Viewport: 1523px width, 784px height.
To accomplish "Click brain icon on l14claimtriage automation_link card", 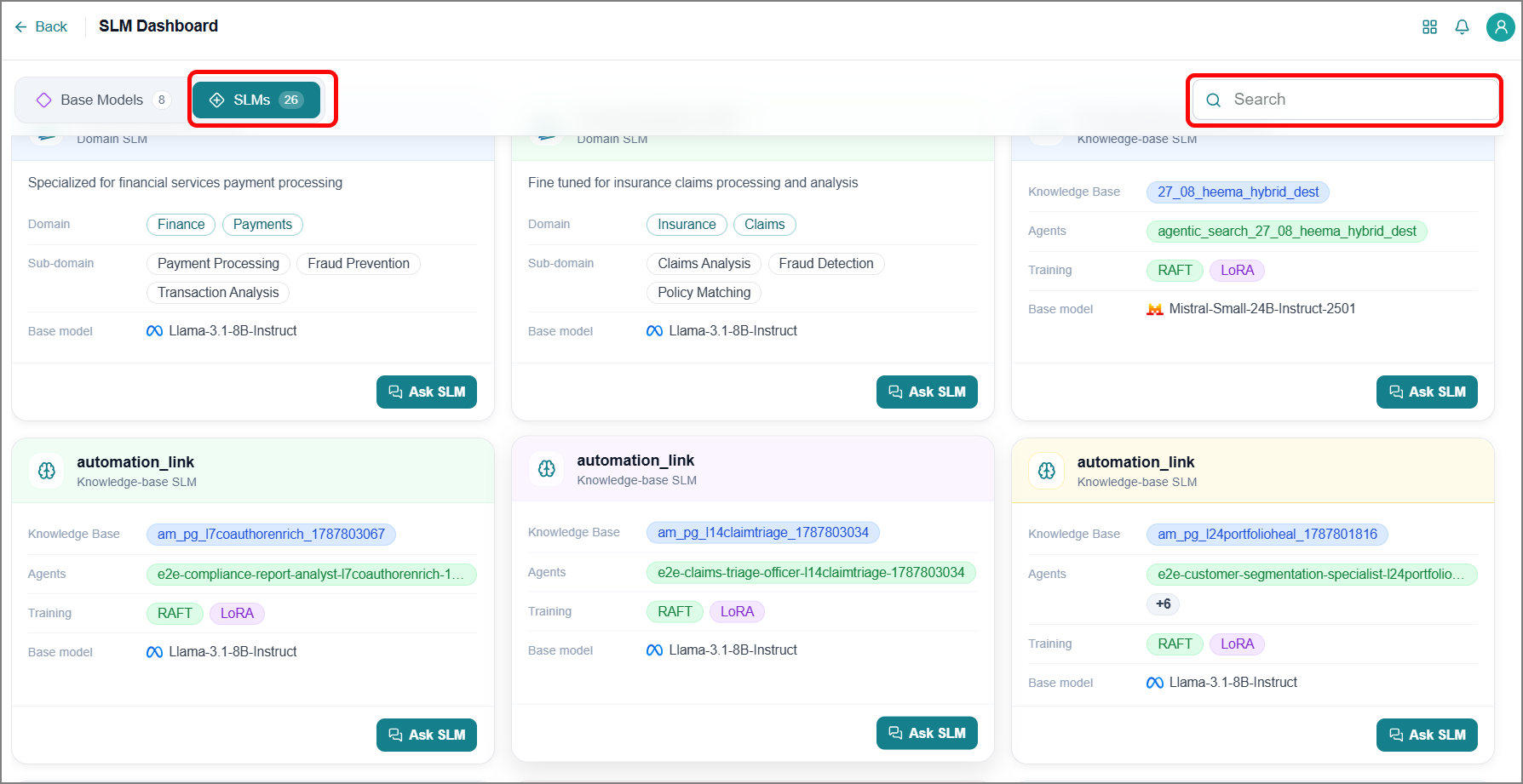I will 547,469.
